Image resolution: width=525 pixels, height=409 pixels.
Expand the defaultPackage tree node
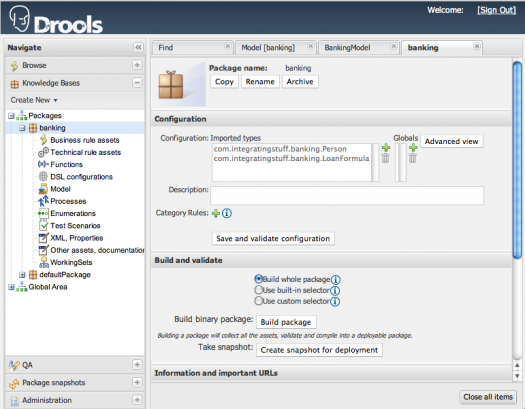pos(22,275)
